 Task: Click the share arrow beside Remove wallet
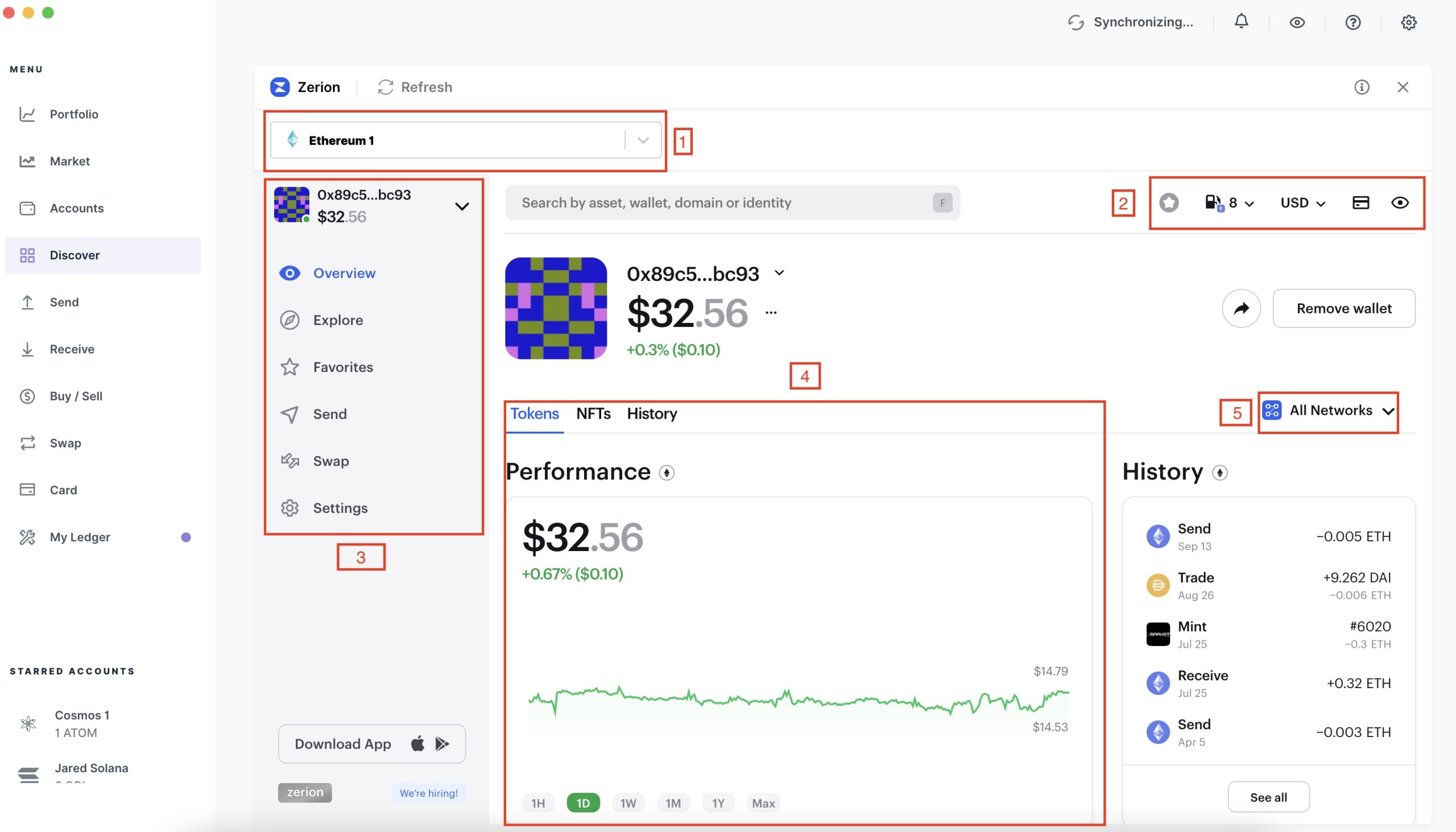1240,309
